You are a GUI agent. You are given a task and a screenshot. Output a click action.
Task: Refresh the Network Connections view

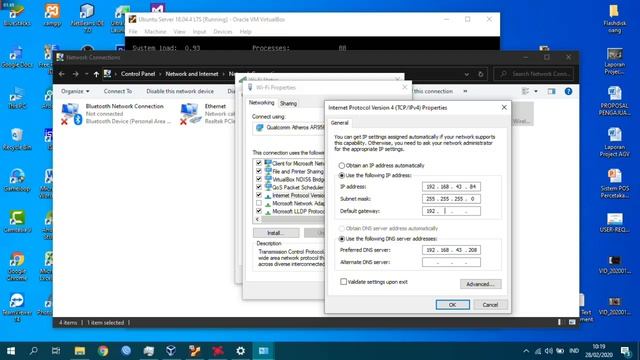[481, 74]
